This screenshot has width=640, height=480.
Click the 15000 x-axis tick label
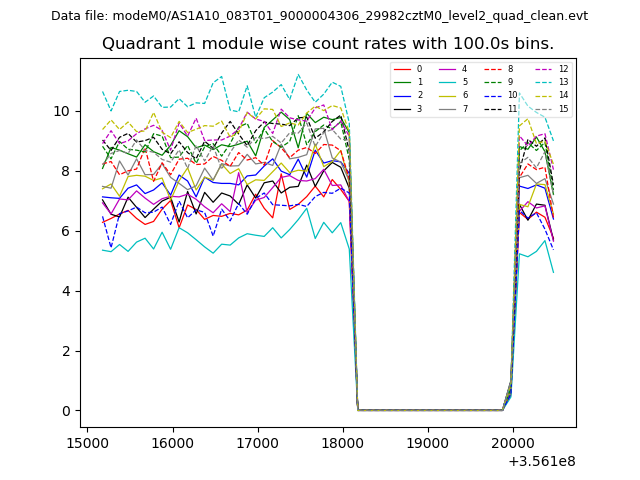(x=87, y=441)
